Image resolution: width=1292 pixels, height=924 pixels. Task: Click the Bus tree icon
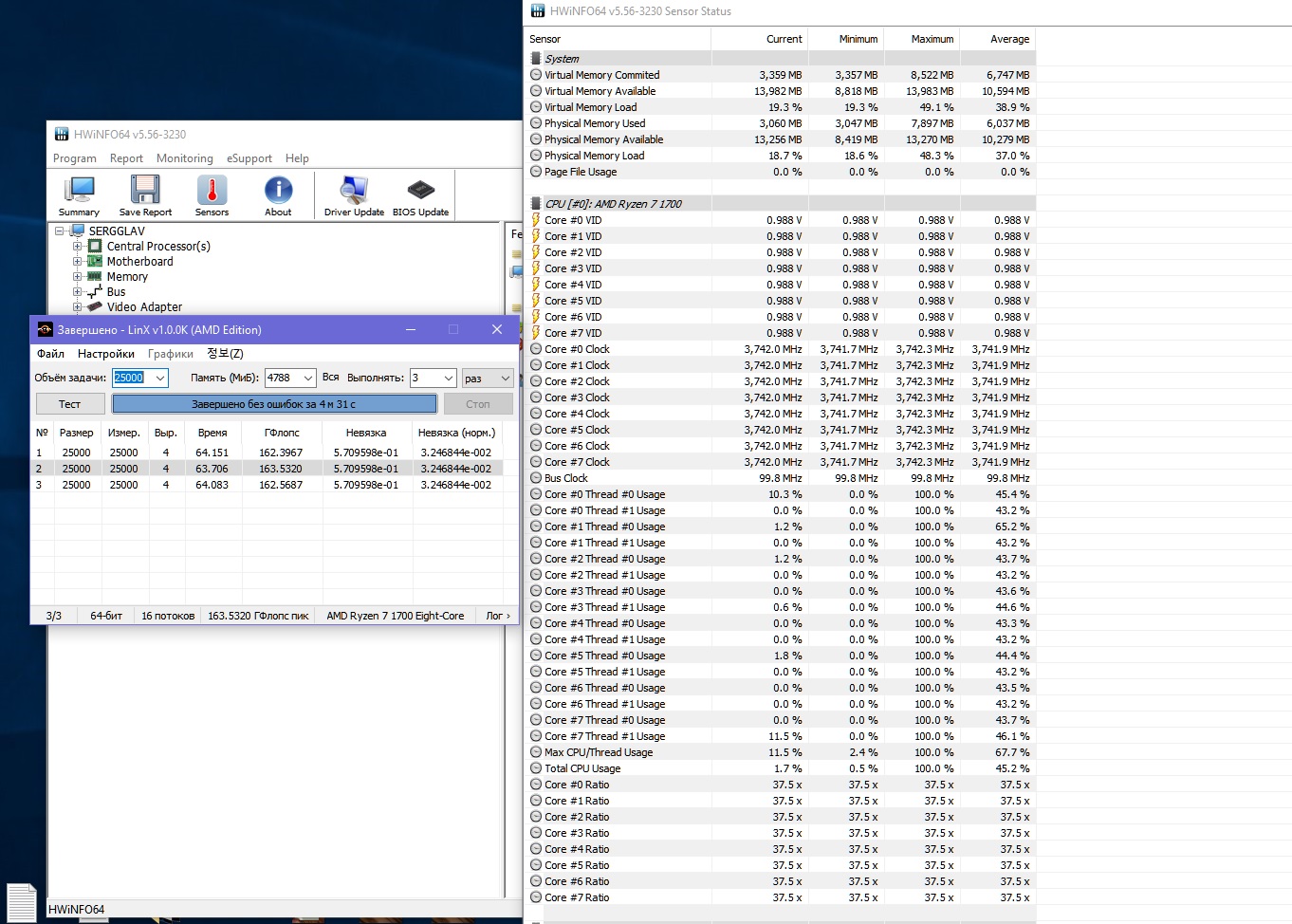click(x=95, y=291)
